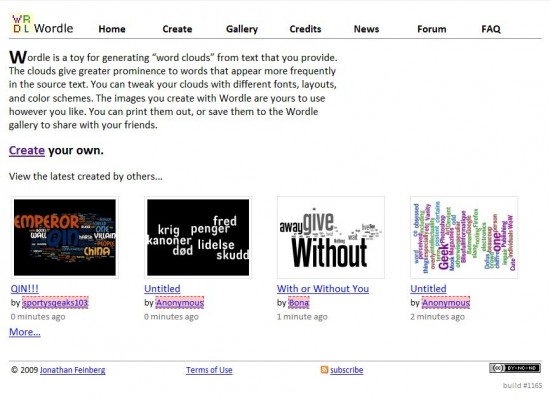
Task: Open the Jonathan Feinberg footer link
Action: tap(73, 370)
